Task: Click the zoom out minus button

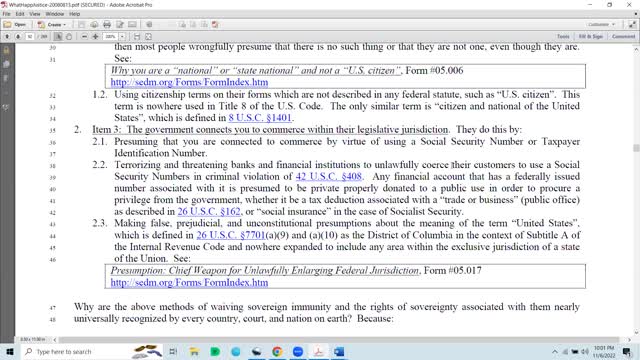Action: 84,36
